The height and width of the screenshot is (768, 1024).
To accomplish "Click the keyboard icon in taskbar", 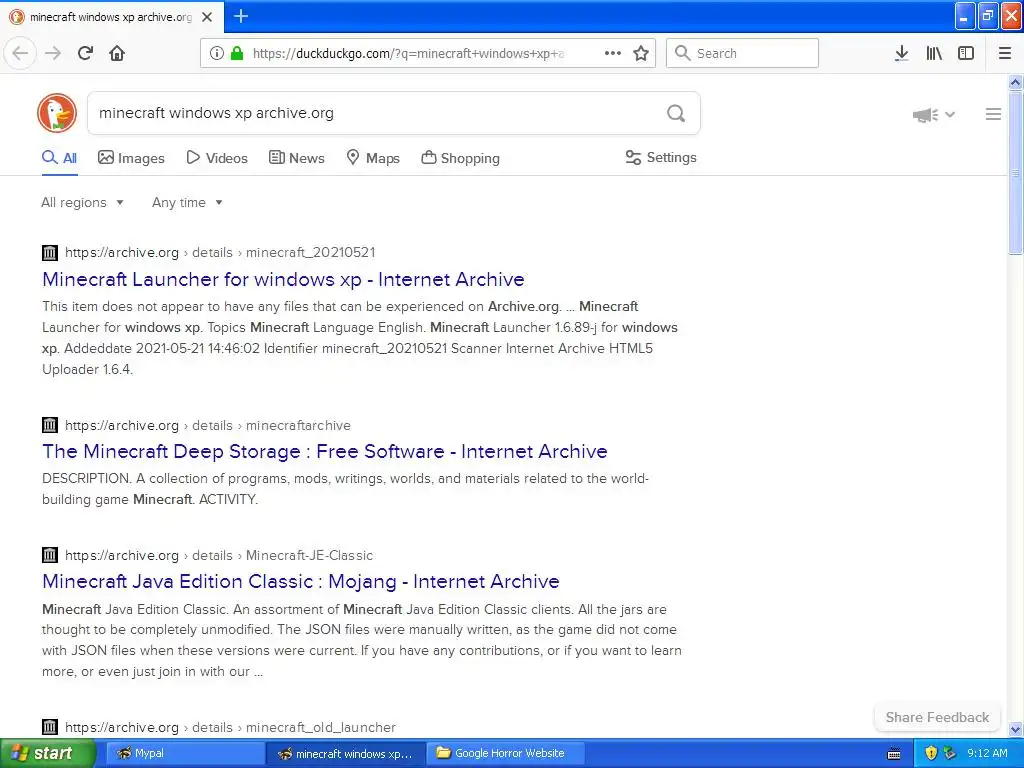I will [x=894, y=754].
